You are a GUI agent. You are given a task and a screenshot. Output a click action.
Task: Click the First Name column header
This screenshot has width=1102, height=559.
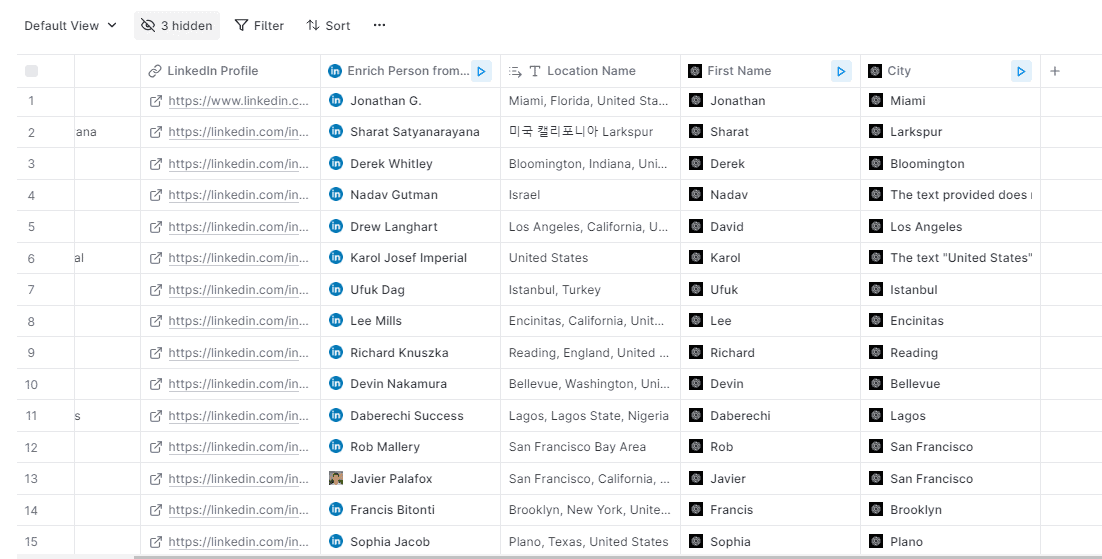(x=770, y=71)
